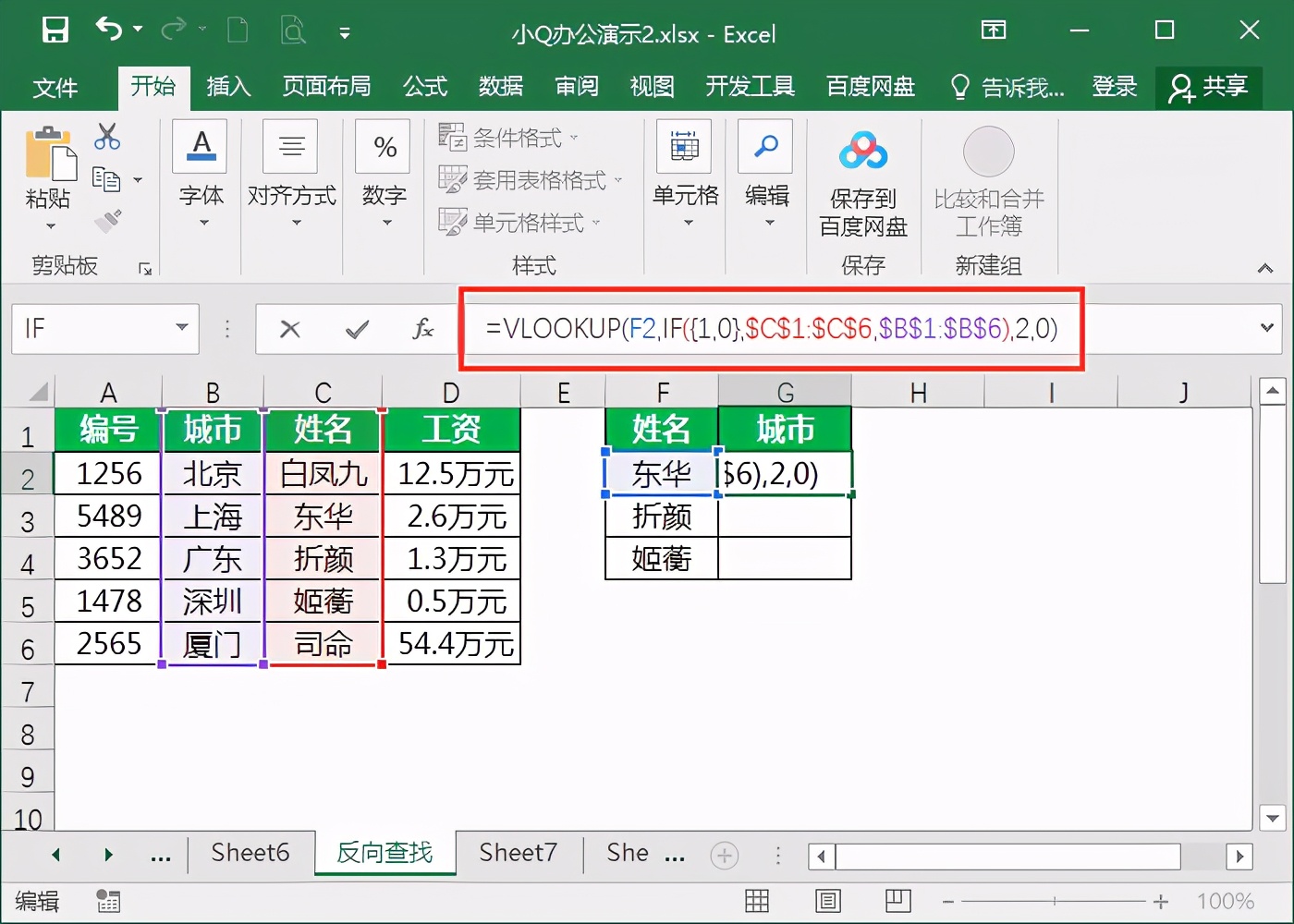Switch to Normal view in status bar

pyautogui.click(x=757, y=900)
